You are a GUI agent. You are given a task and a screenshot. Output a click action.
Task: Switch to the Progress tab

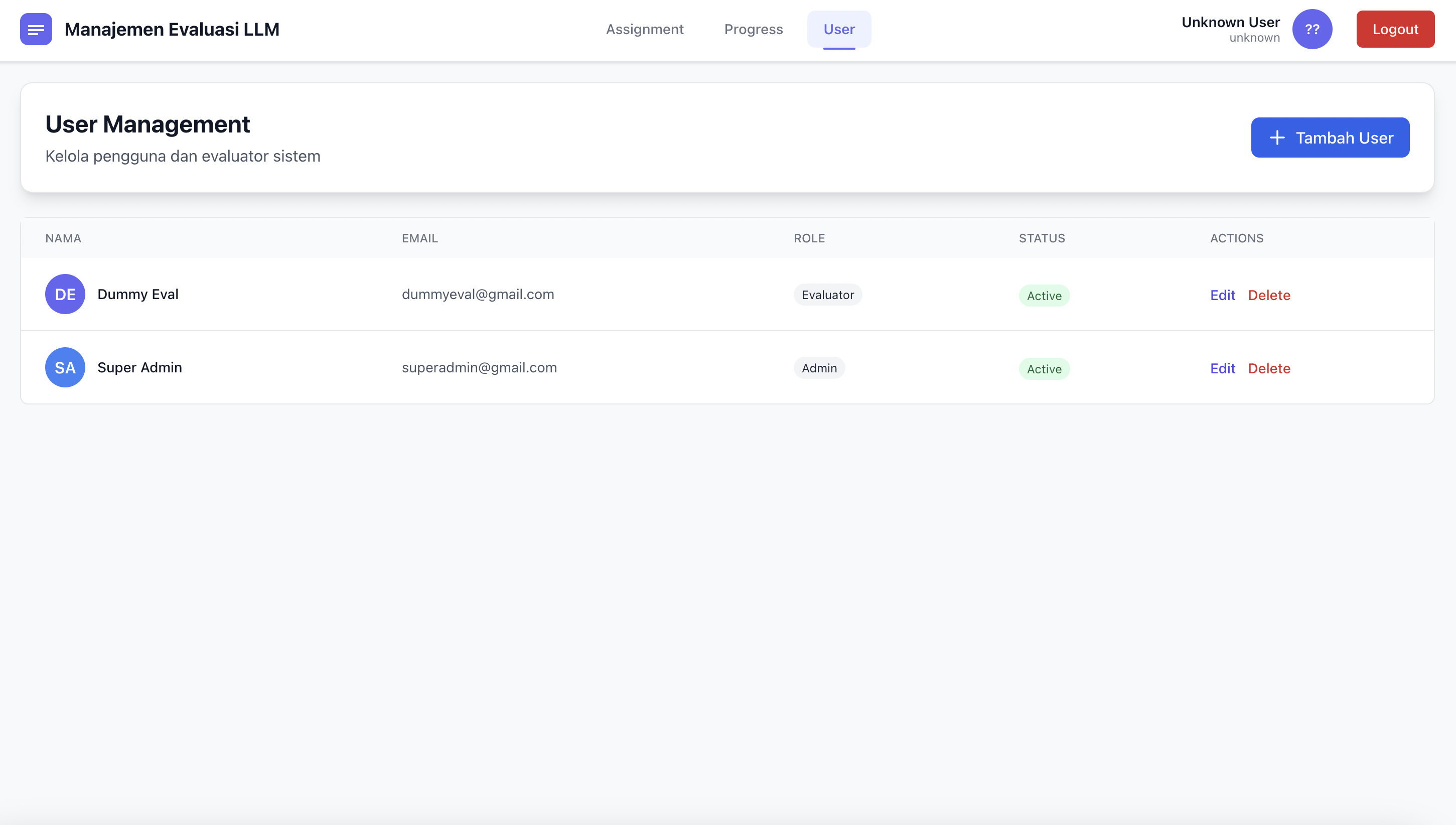coord(753,29)
